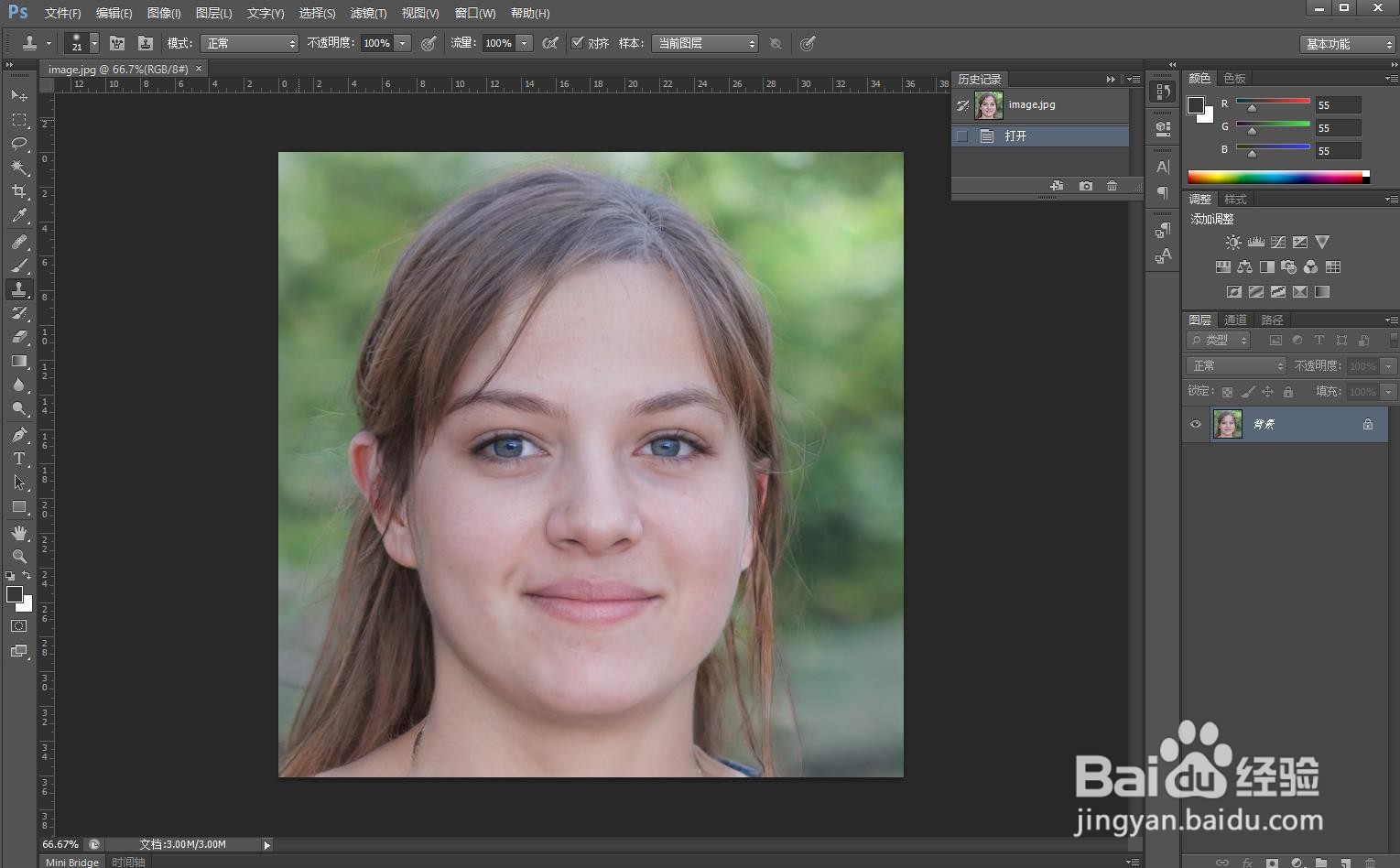Open the 模式 blend mode dropdown
This screenshot has height=868, width=1400.
tap(249, 43)
